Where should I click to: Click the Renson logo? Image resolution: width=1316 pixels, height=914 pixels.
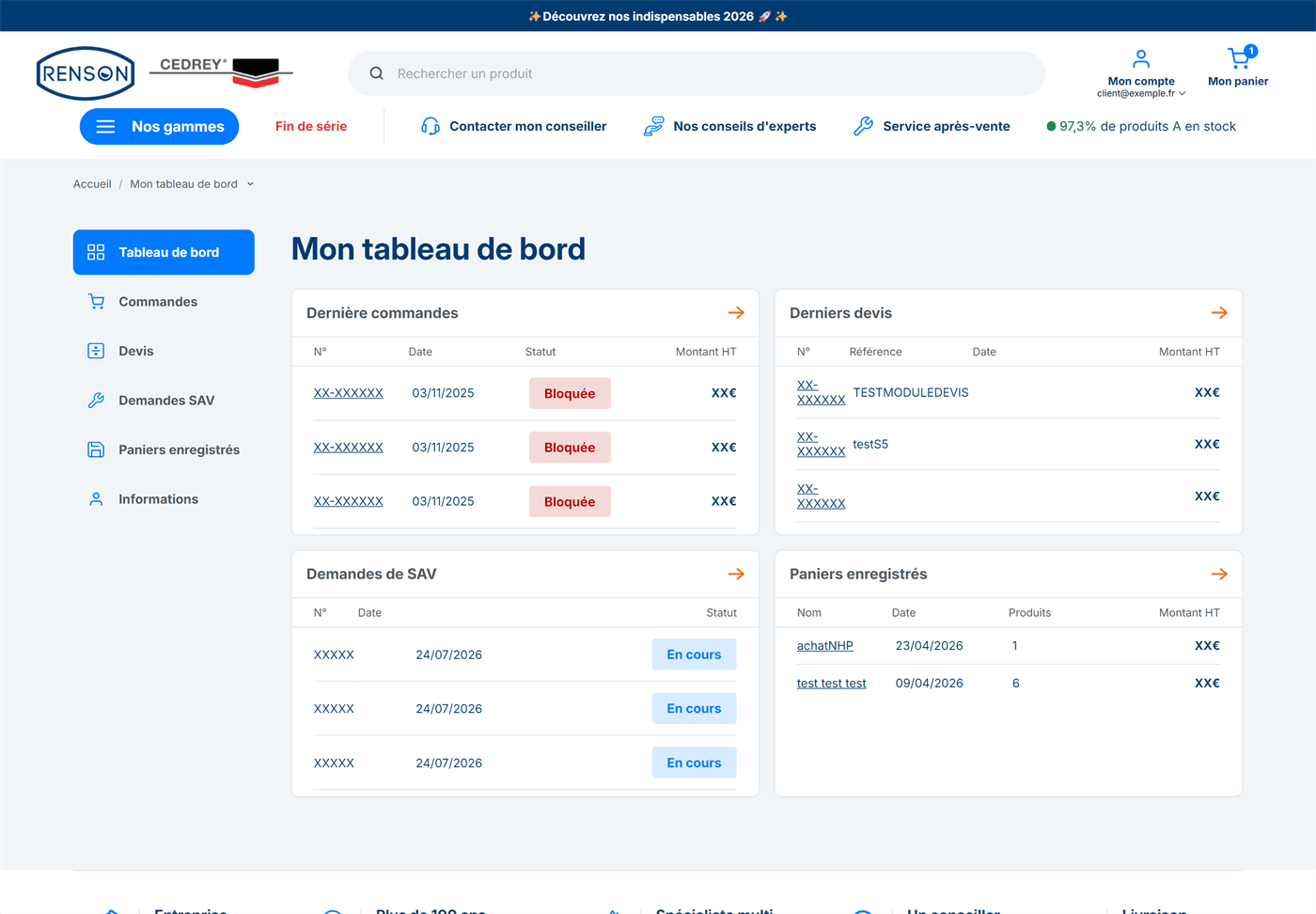86,73
